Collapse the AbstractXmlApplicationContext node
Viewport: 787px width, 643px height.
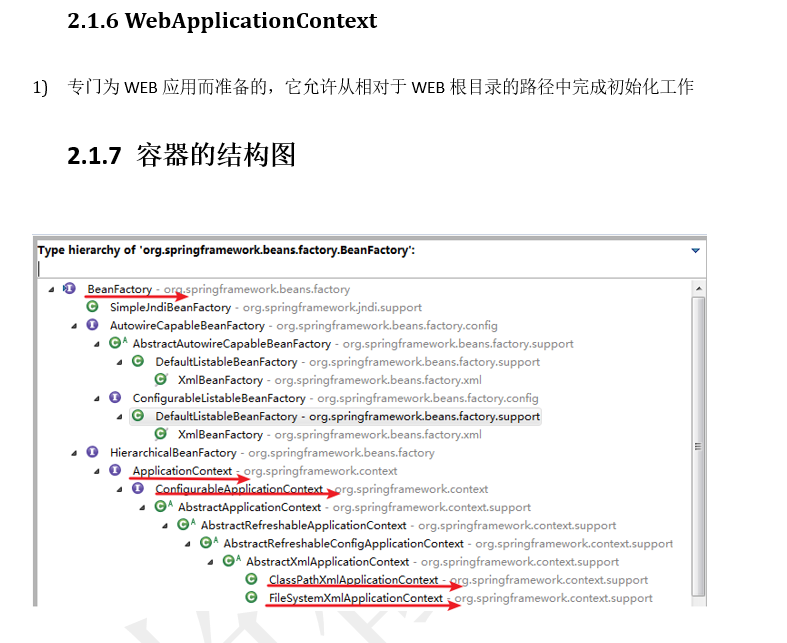pyautogui.click(x=211, y=562)
